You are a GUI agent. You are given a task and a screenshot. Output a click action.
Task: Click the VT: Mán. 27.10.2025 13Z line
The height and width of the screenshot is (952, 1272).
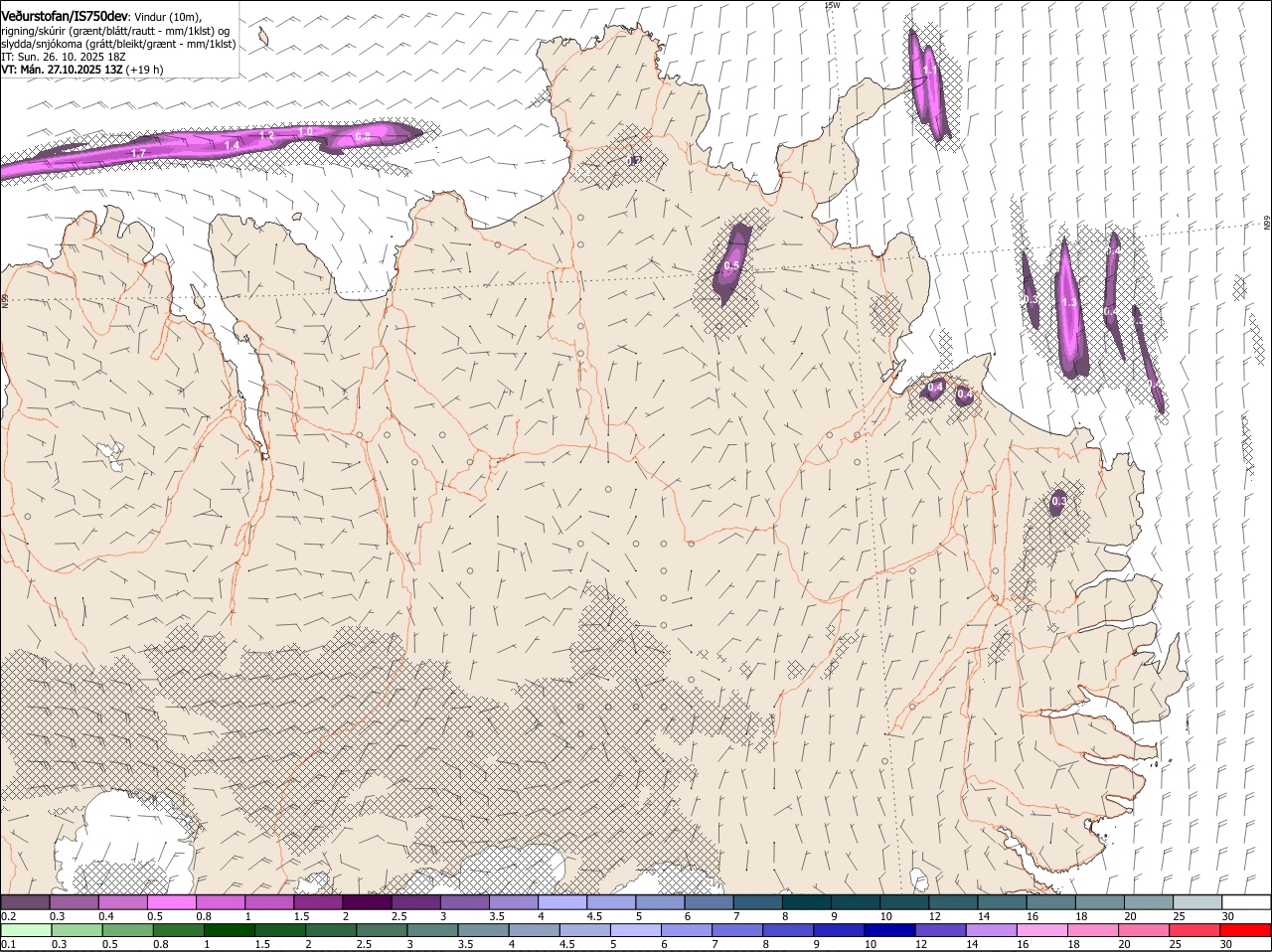(x=82, y=71)
